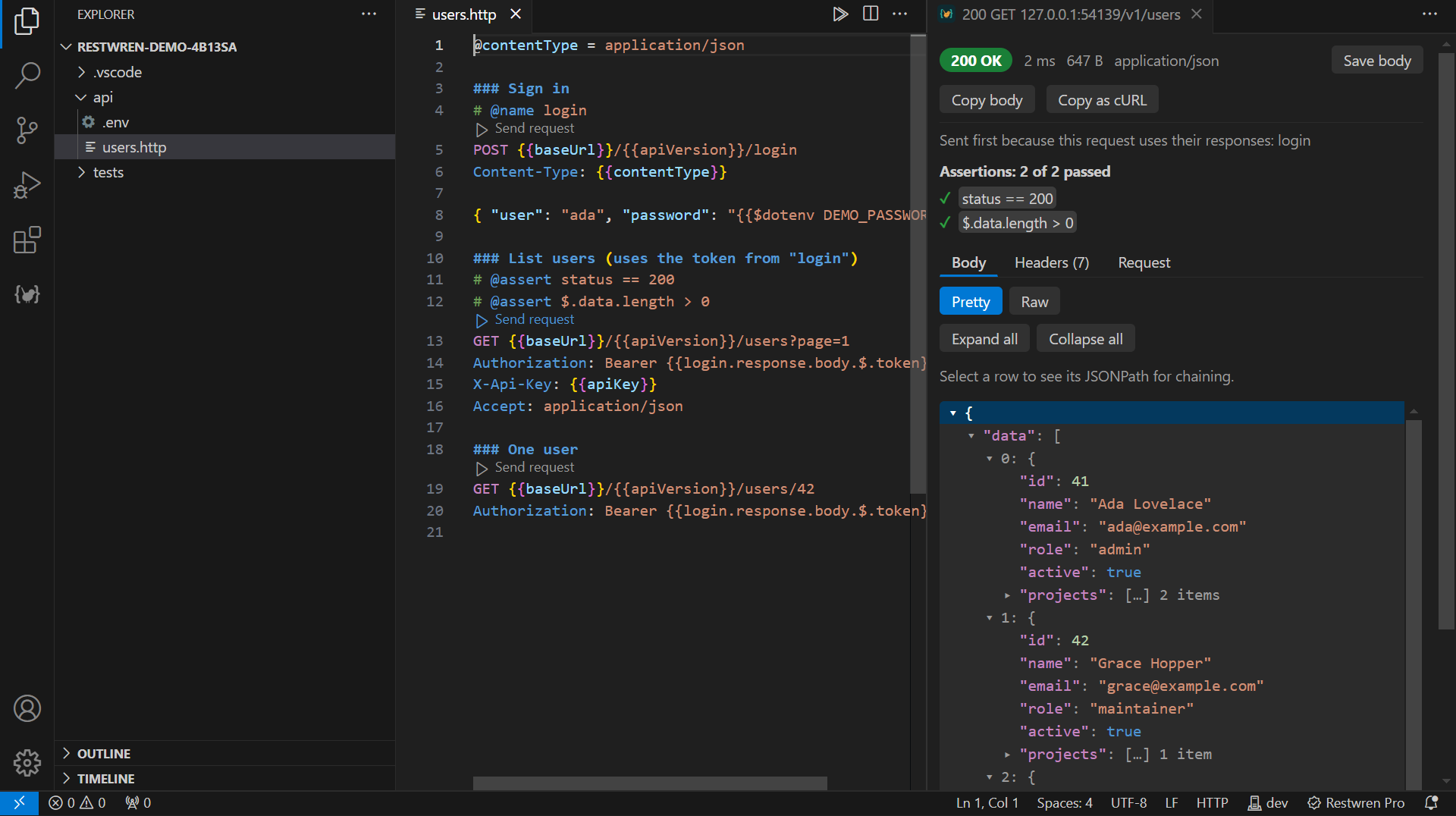1456x816 pixels.
Task: Send request for One user
Action: 526,468
